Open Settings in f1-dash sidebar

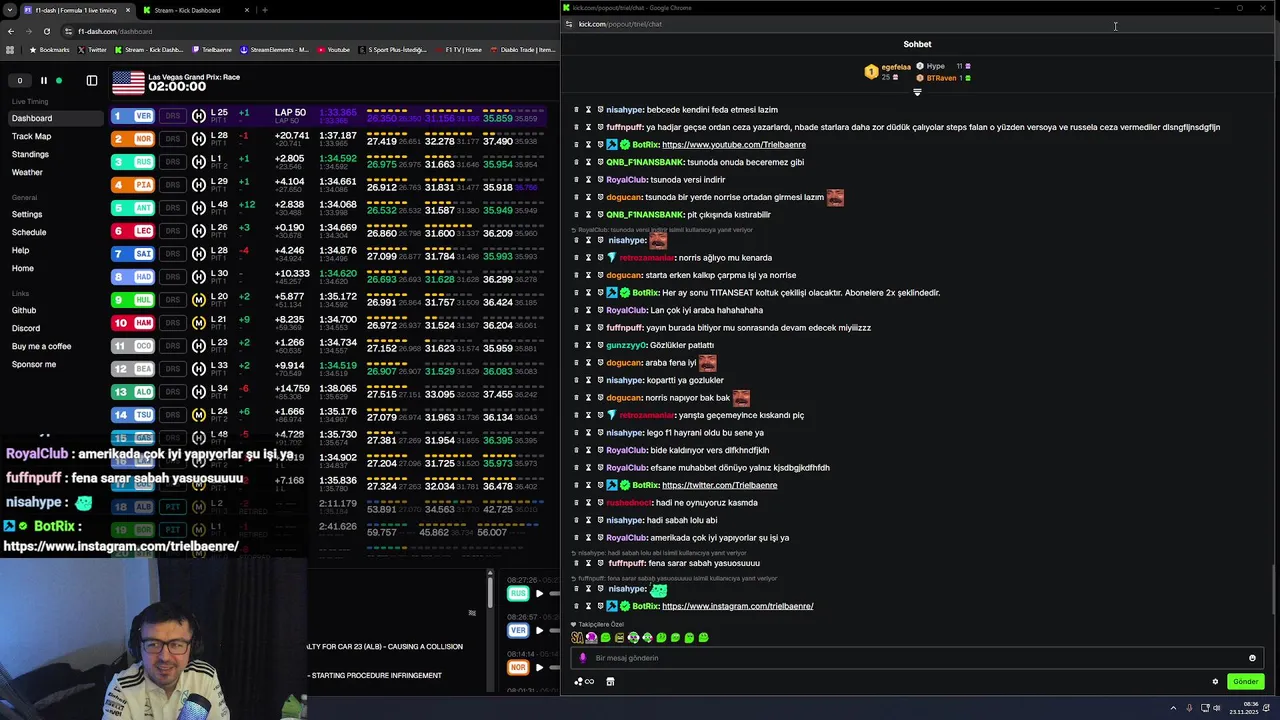click(x=27, y=214)
